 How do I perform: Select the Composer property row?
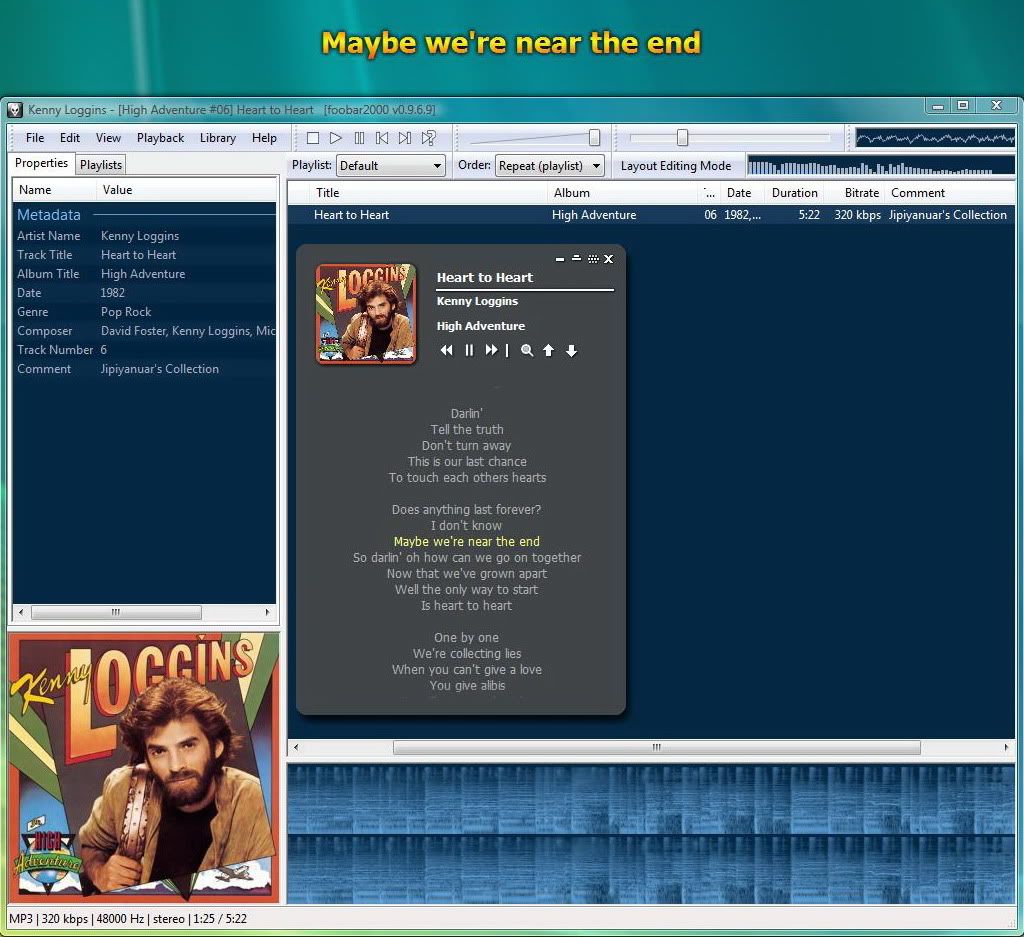pos(145,330)
